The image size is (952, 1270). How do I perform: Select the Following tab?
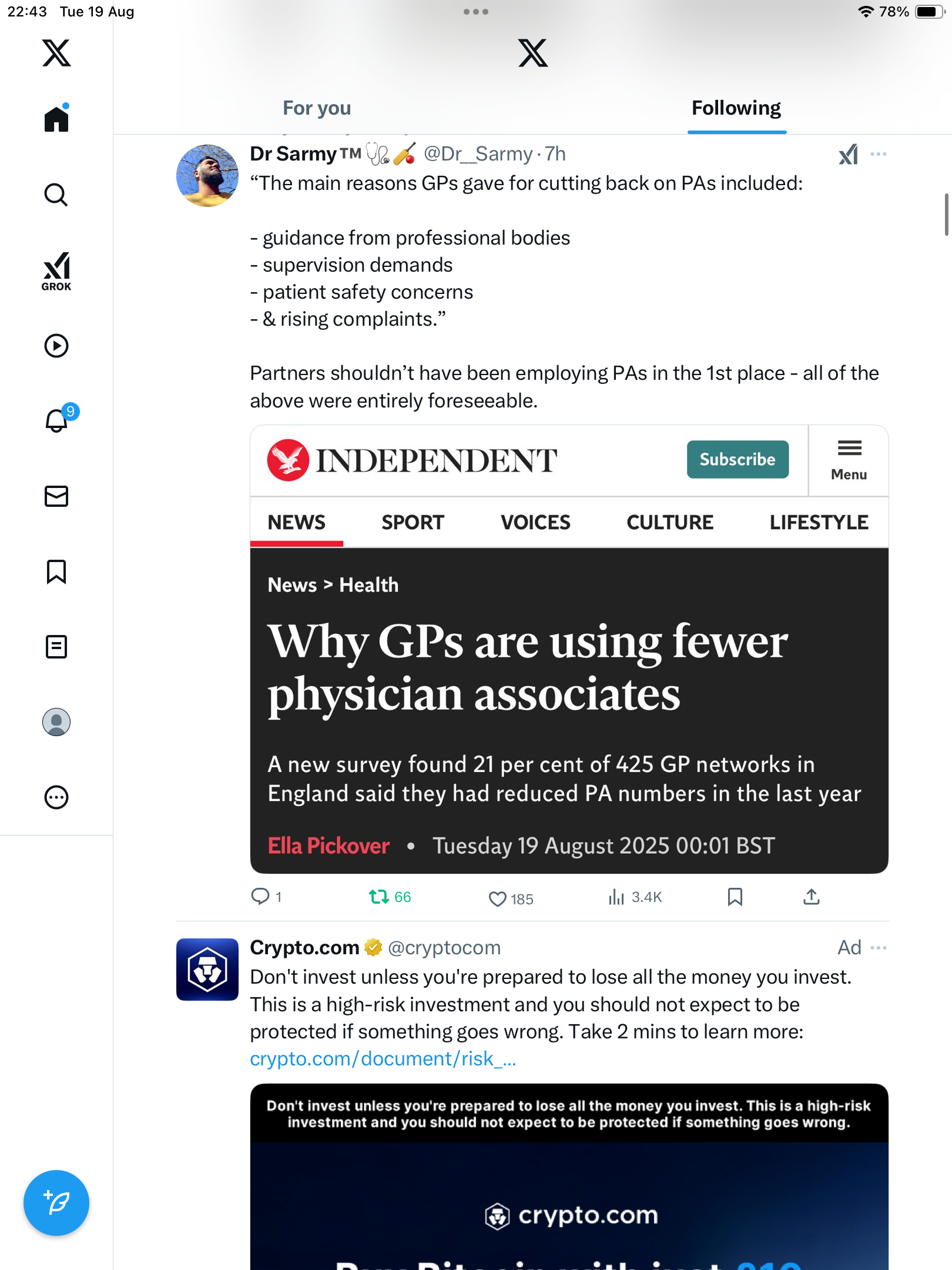coord(736,108)
